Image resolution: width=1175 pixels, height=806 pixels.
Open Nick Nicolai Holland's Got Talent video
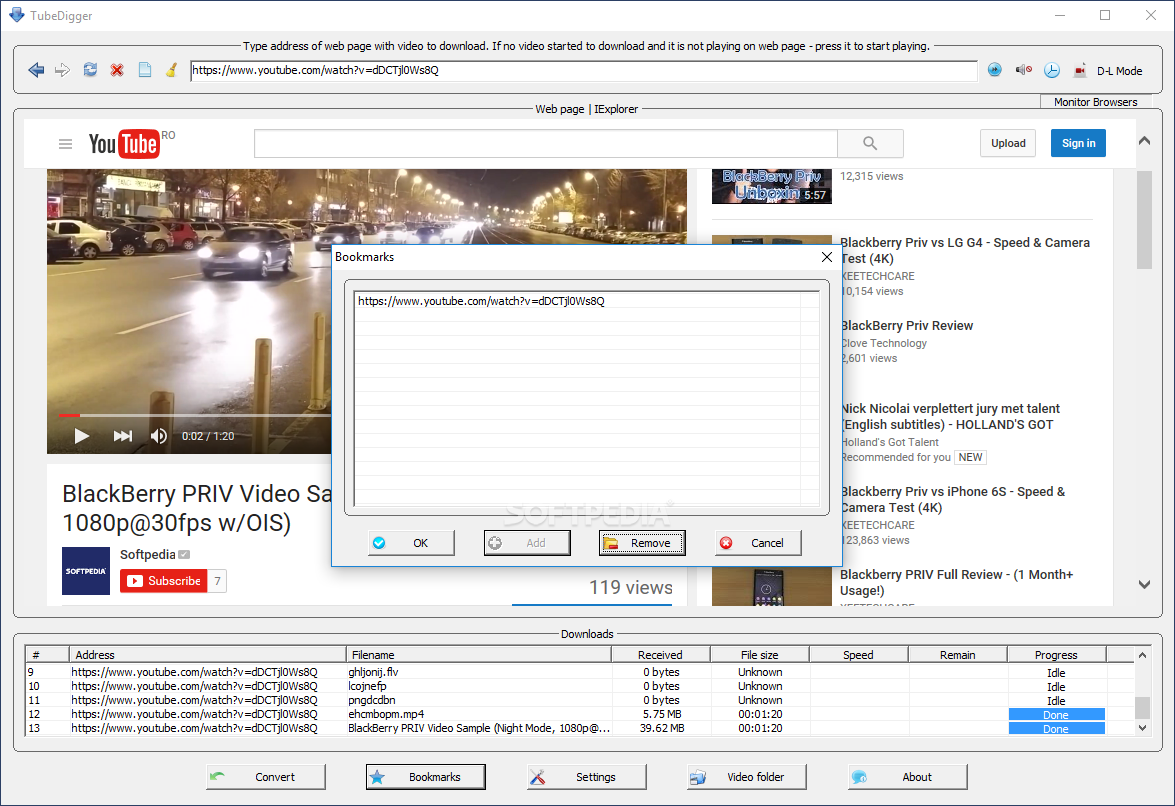pyautogui.click(x=950, y=416)
